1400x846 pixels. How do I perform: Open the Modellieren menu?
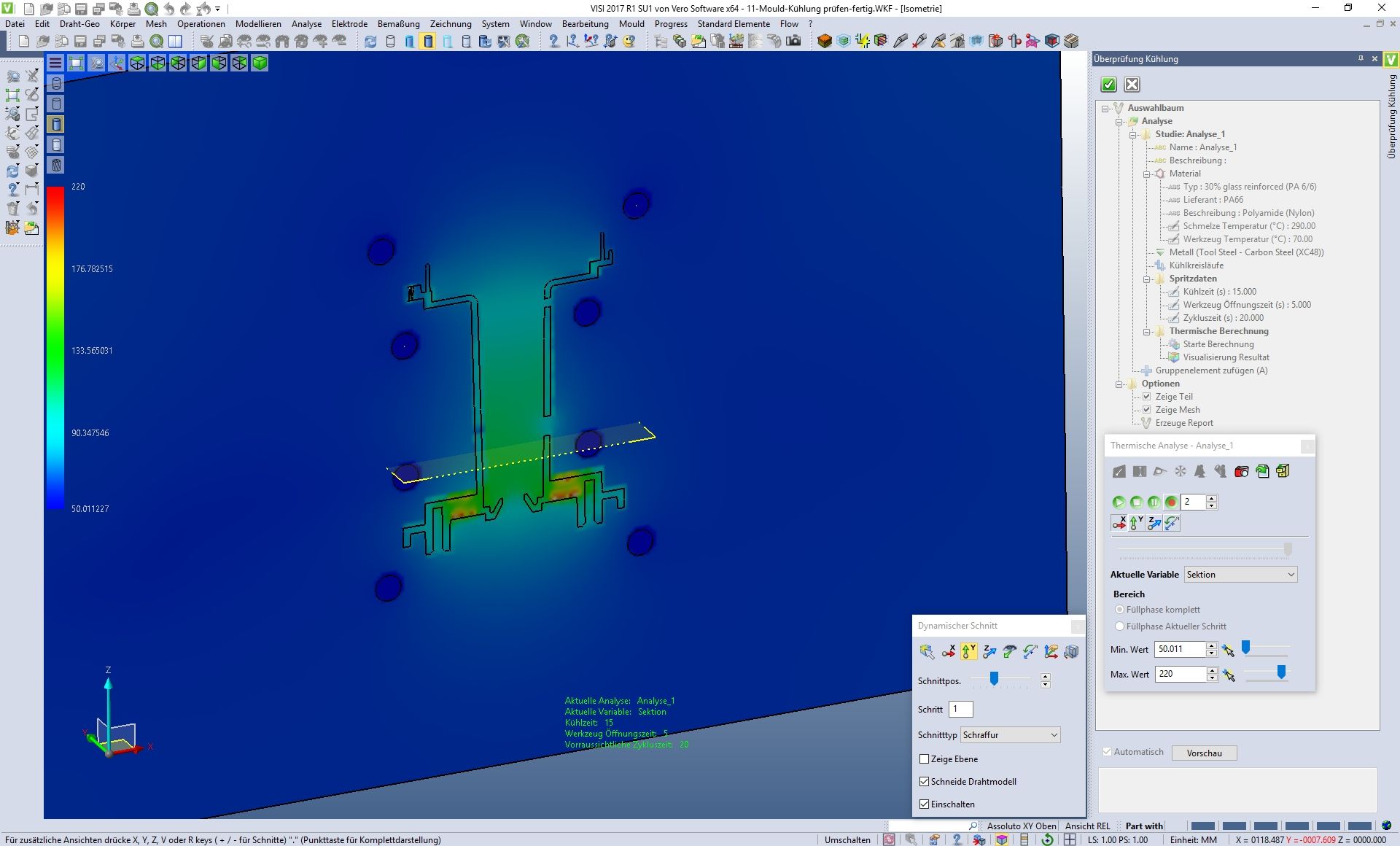(258, 24)
